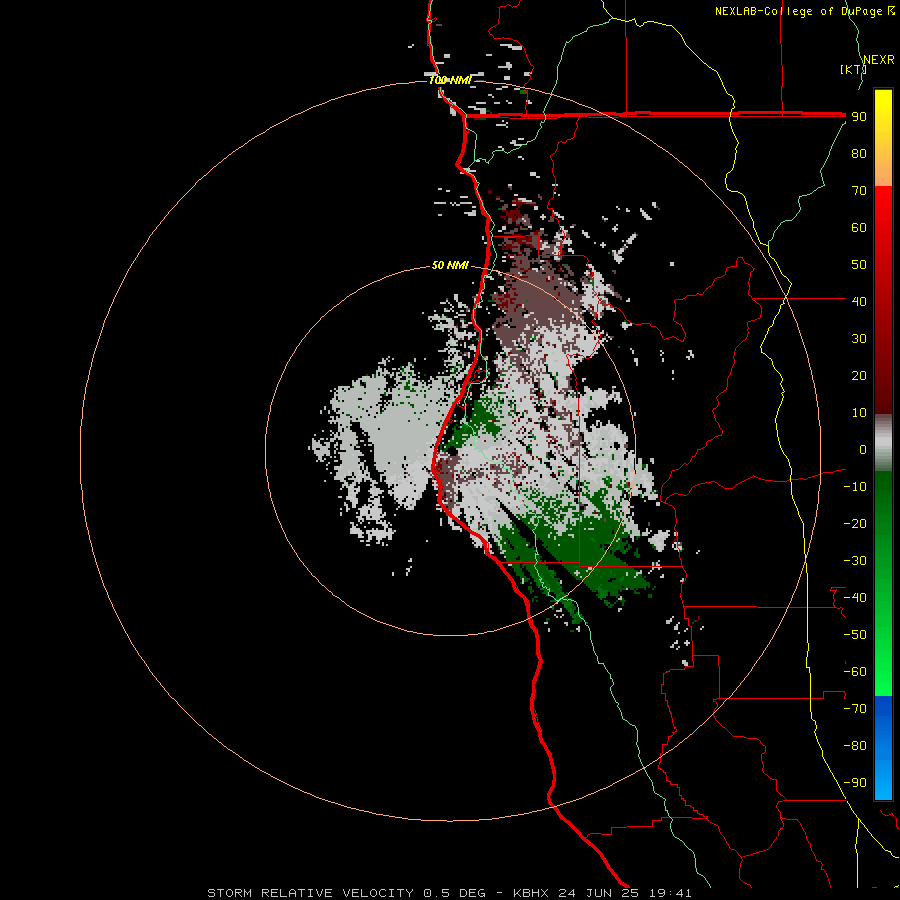900x900 pixels.
Task: Click the 20 value on the velocity scale
Action: pos(859,376)
